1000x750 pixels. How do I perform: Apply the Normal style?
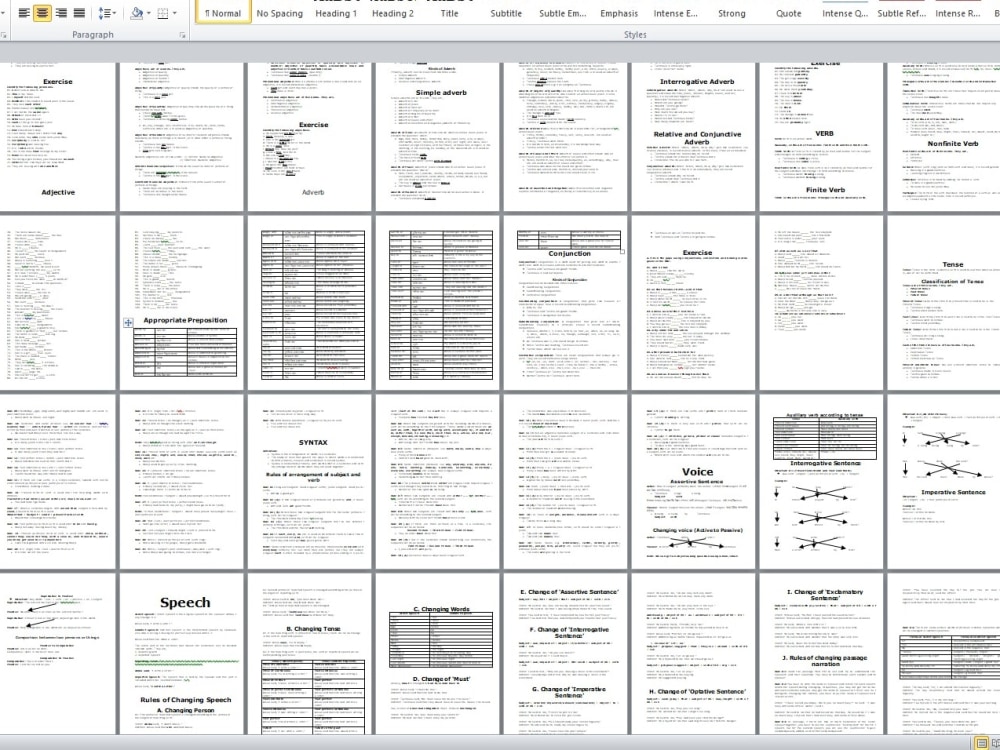(x=223, y=13)
